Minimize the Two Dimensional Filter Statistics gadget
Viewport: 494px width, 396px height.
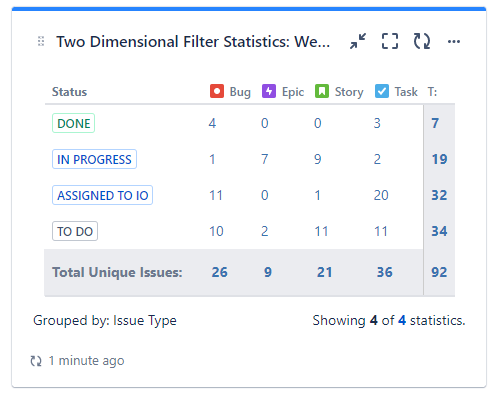coord(358,41)
